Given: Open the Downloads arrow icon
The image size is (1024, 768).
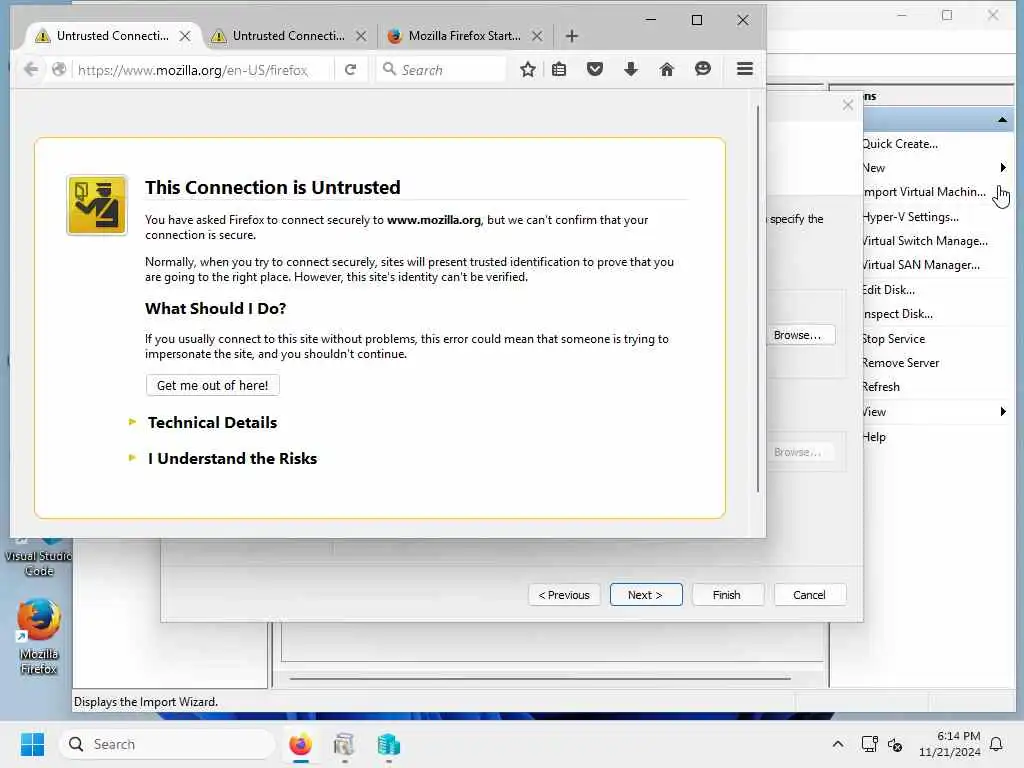Looking at the screenshot, I should tap(631, 69).
